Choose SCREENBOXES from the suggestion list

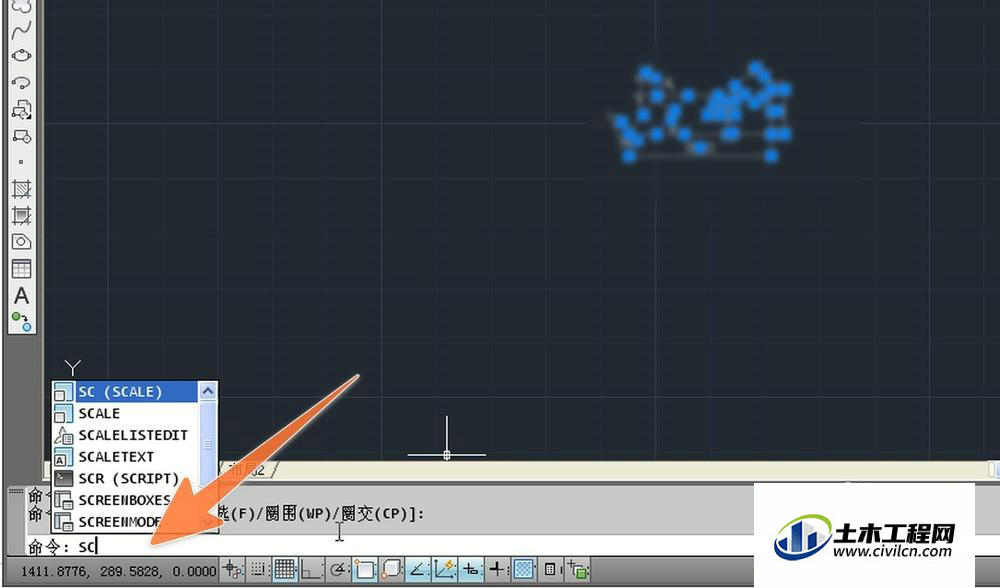[125, 500]
